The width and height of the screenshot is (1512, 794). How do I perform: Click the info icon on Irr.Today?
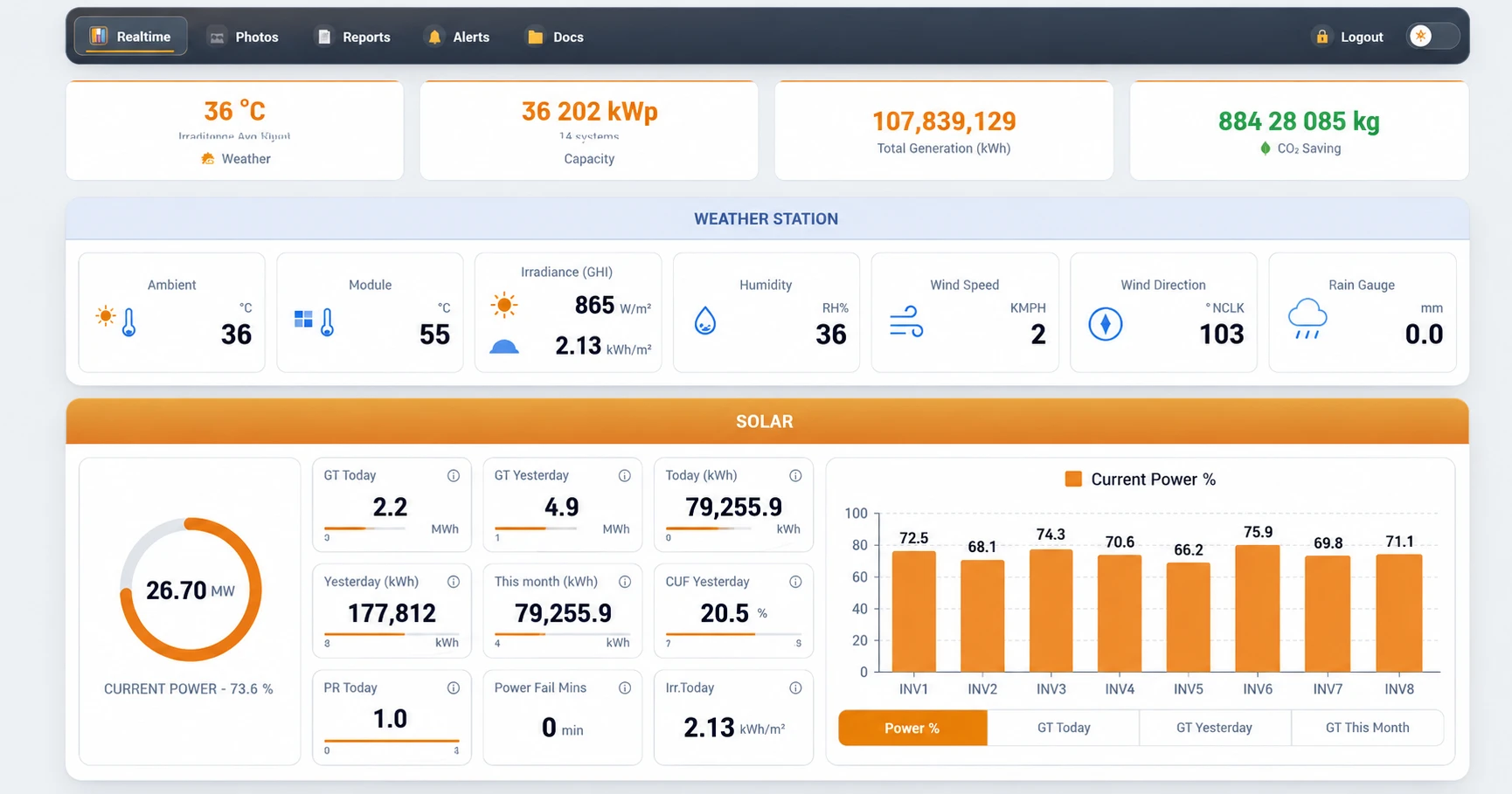click(x=795, y=688)
